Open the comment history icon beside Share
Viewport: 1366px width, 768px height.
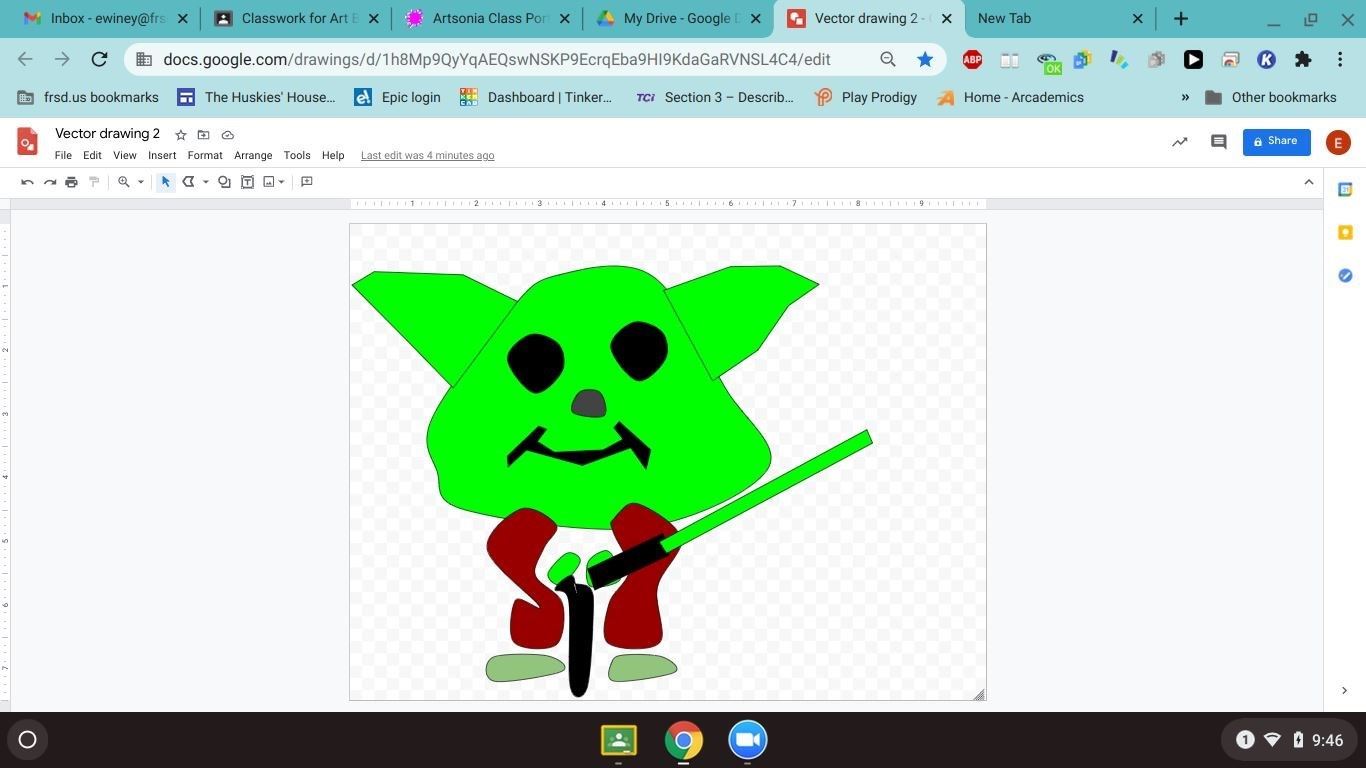[x=1218, y=142]
